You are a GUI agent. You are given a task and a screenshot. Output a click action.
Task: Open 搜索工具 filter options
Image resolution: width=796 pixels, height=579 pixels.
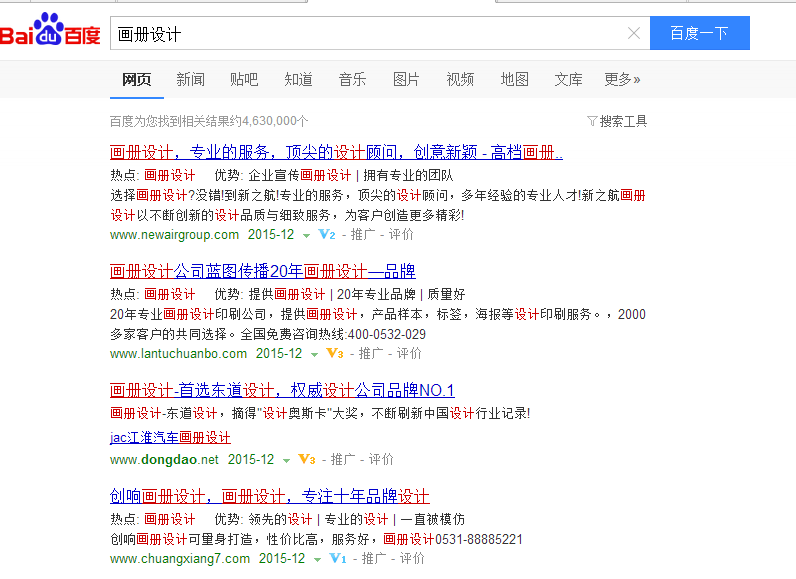[623, 121]
